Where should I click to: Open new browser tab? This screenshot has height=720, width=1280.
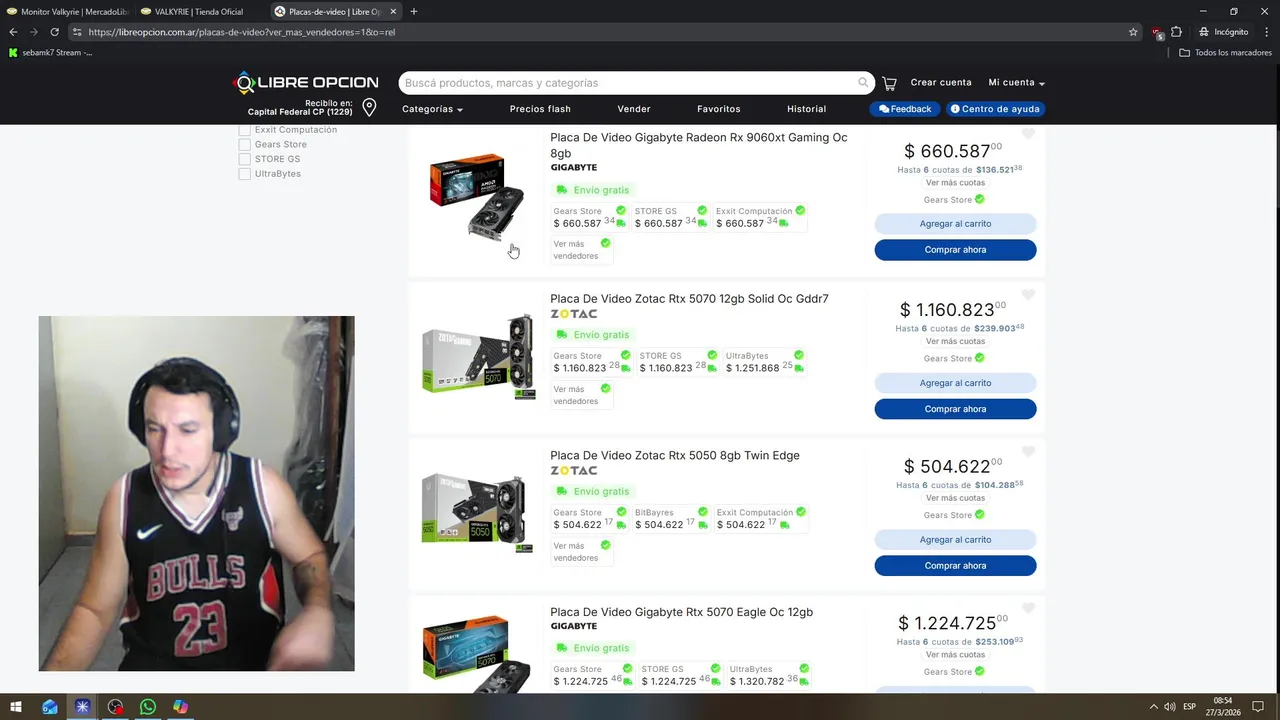pos(414,12)
